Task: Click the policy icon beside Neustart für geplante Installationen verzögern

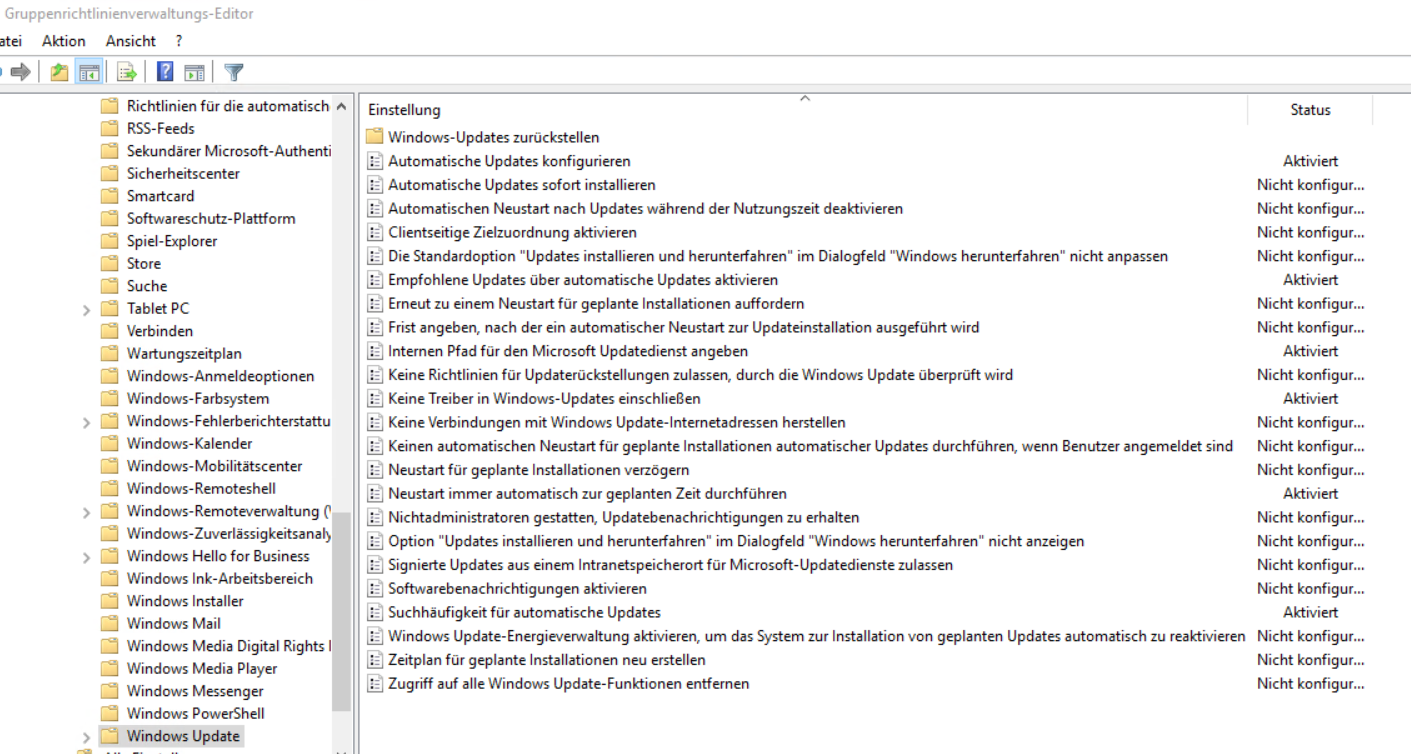Action: click(375, 470)
